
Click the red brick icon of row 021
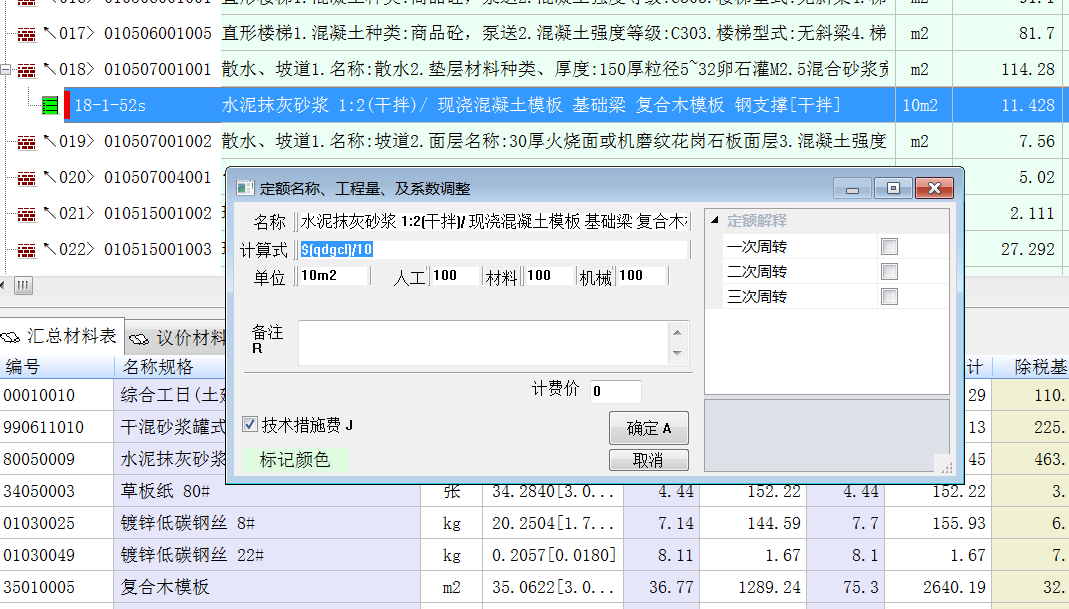pyautogui.click(x=26, y=215)
